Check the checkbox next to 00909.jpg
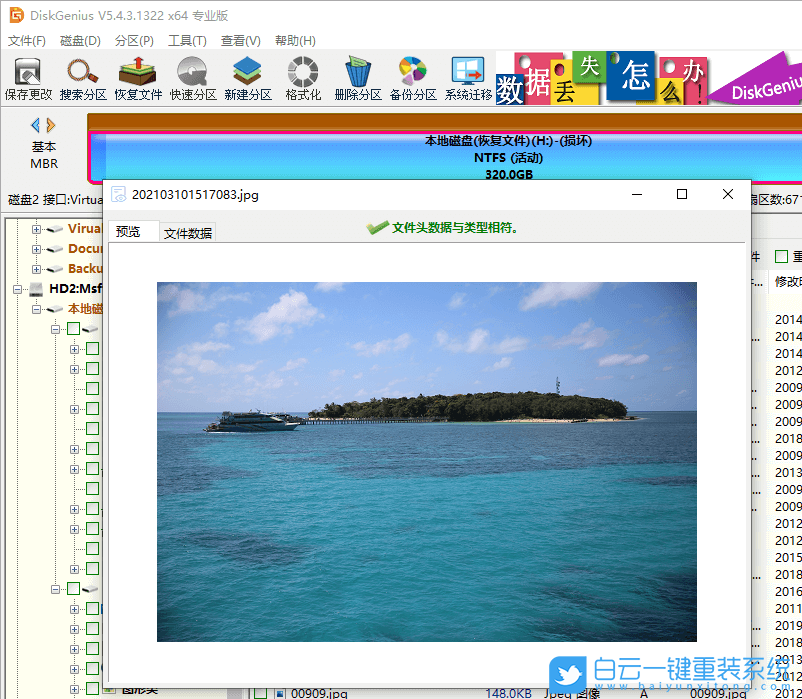This screenshot has height=699, width=802. [x=259, y=693]
